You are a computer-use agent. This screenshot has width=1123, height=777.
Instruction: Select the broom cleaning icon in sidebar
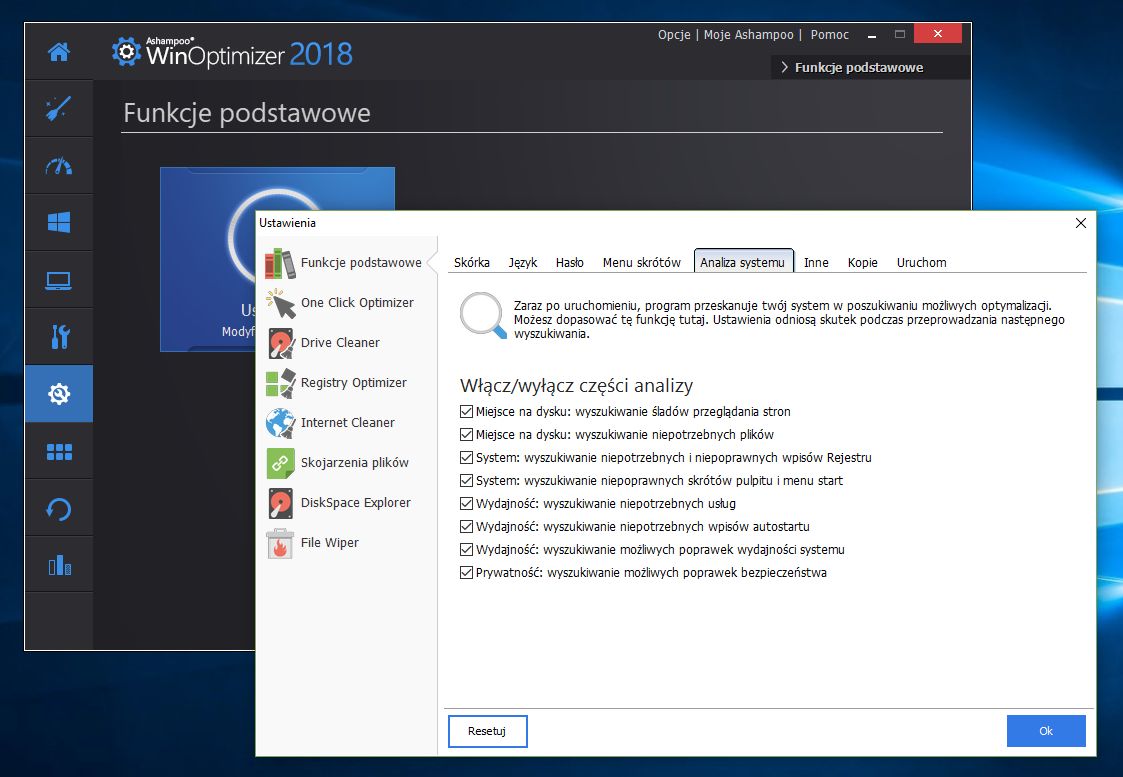pos(59,108)
